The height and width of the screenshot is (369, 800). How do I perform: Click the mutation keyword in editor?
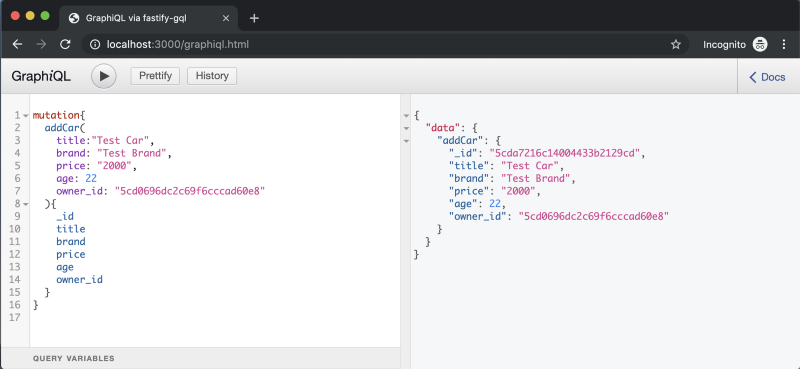(x=56, y=116)
